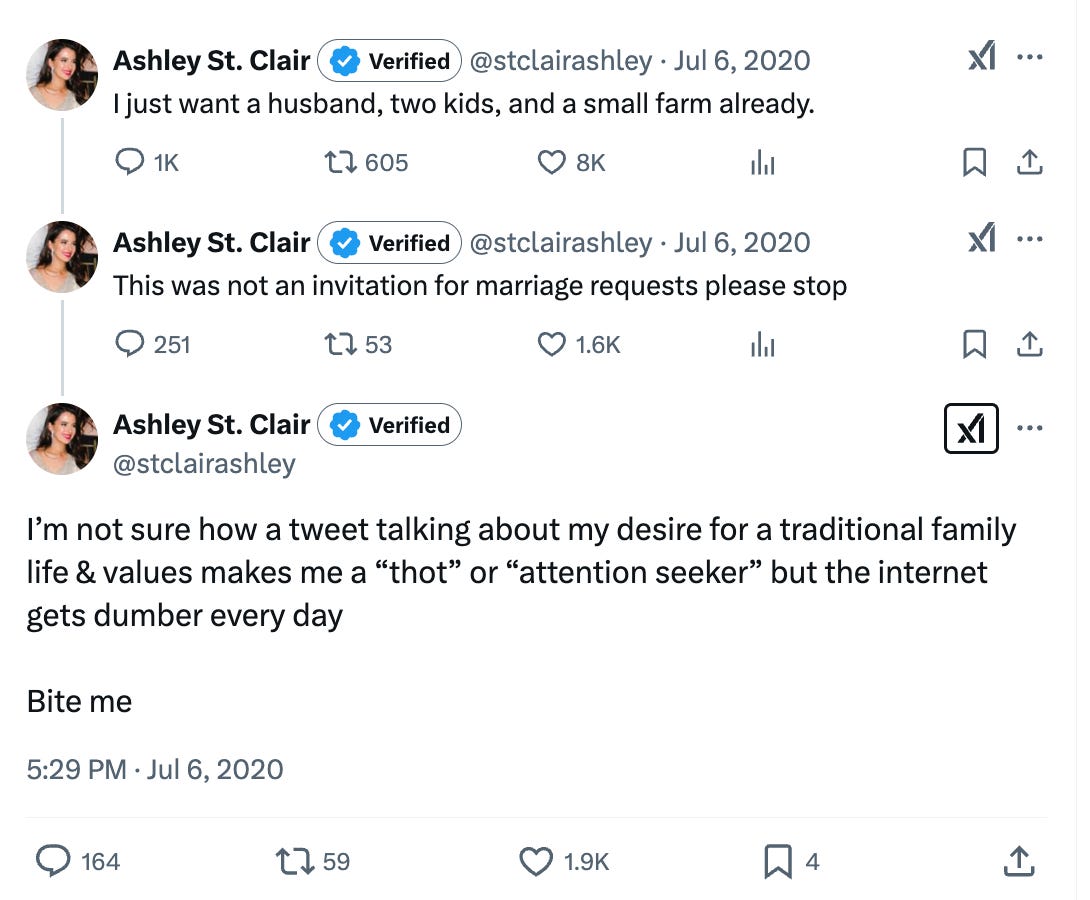Open more options menu on the second tweet
1090x900 pixels.
point(1030,239)
